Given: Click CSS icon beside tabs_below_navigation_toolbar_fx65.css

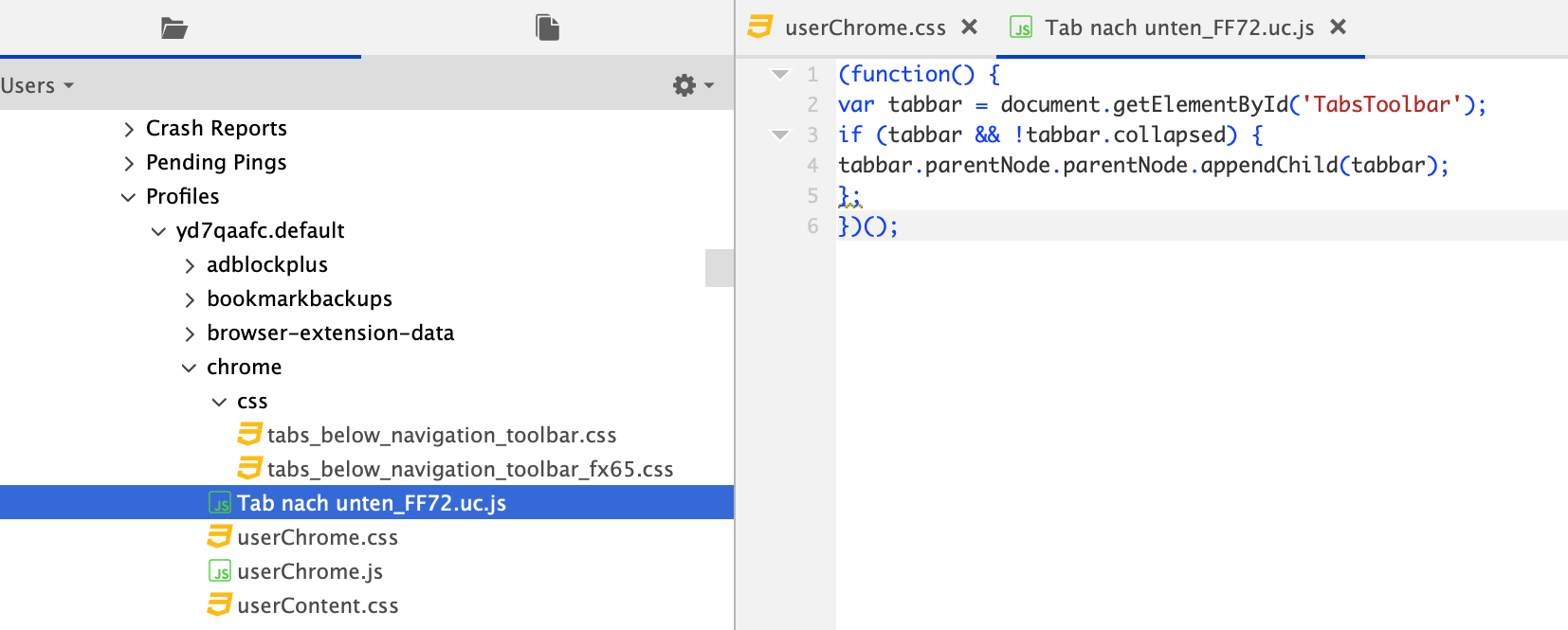Looking at the screenshot, I should [x=249, y=469].
